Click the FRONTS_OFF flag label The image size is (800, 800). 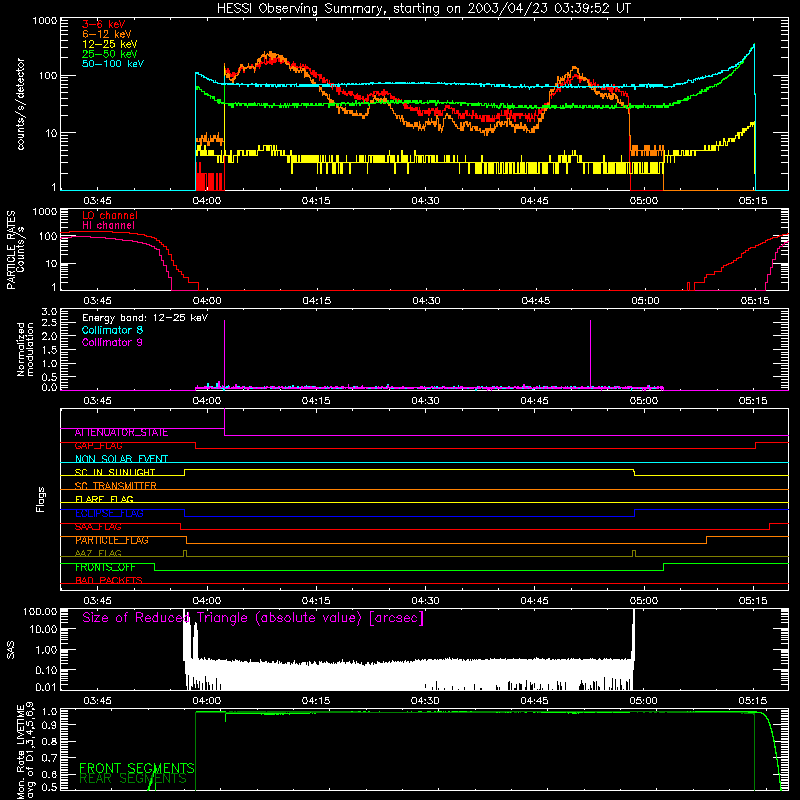[105, 567]
